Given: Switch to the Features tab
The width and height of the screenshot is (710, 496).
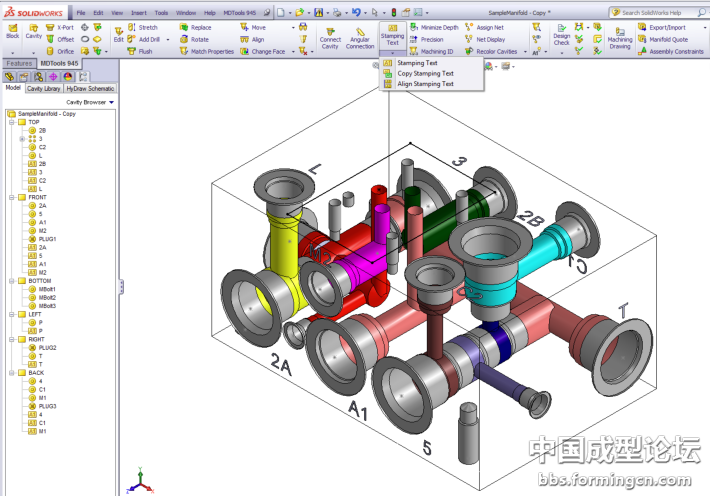Looking at the screenshot, I should click(18, 63).
